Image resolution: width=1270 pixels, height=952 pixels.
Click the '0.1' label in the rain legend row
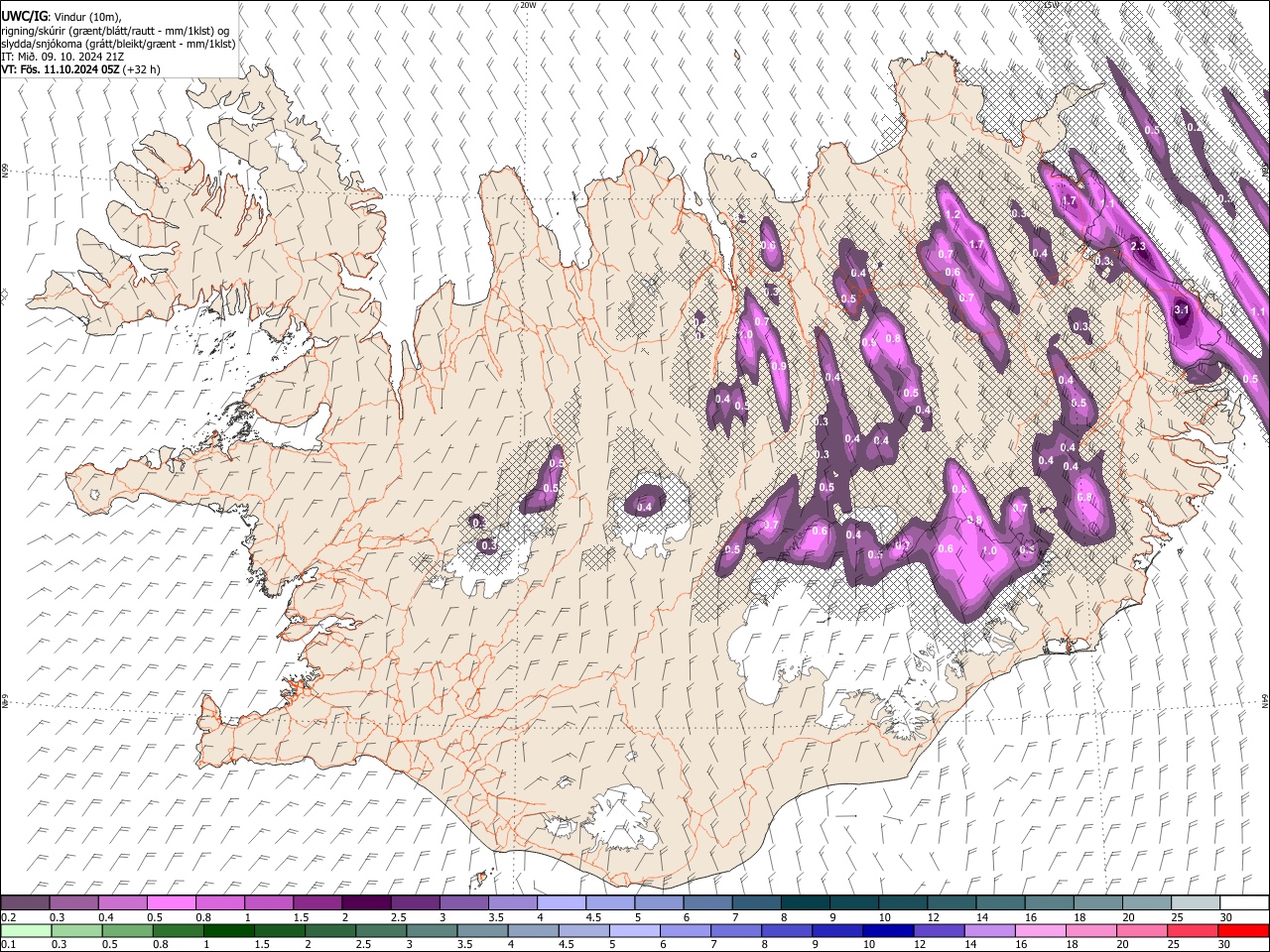click(7, 945)
